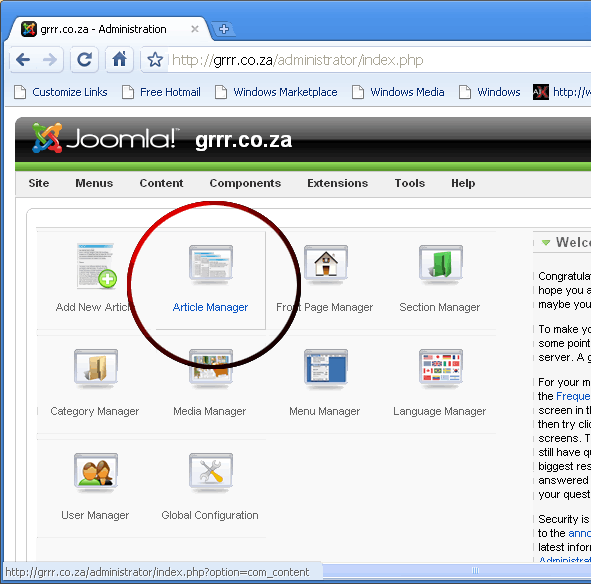Expand the Components menu
The width and height of the screenshot is (591, 584).
coord(245,183)
